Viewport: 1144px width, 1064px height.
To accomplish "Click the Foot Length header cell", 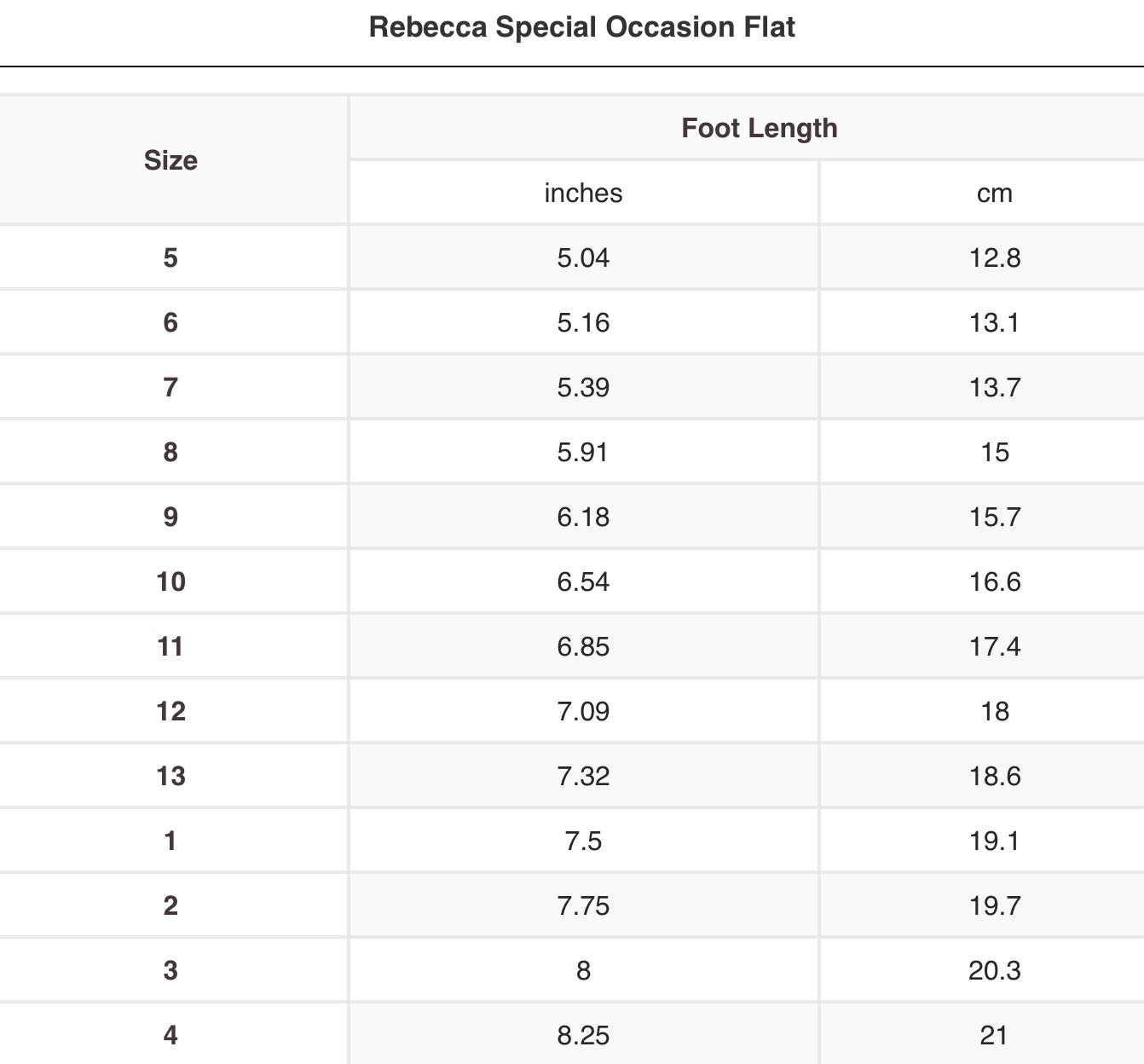I will point(759,128).
